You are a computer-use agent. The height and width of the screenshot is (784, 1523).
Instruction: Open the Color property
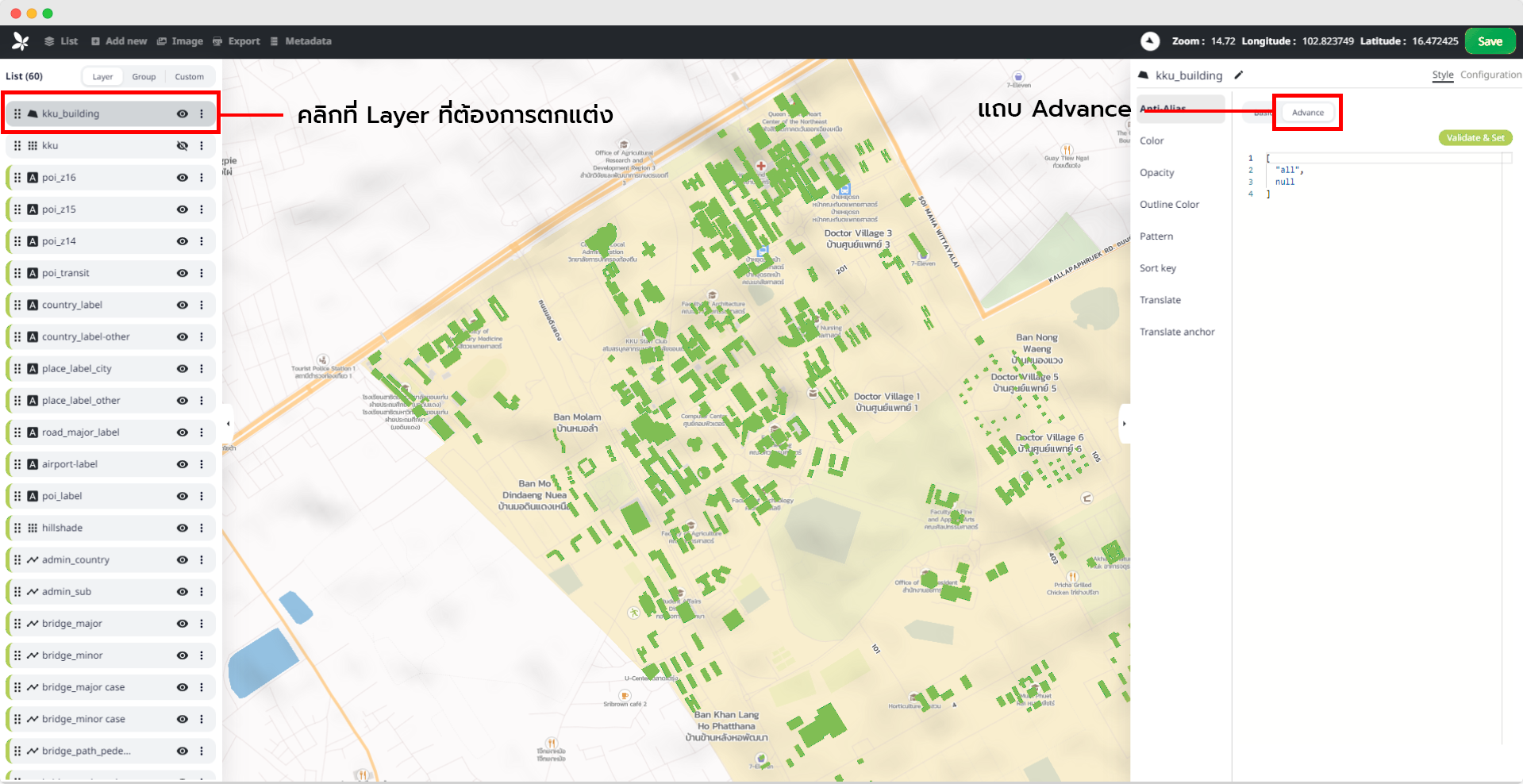click(x=1152, y=141)
